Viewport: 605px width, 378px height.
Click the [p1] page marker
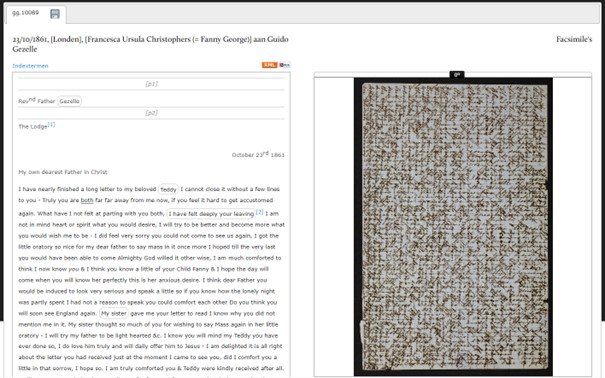pyautogui.click(x=151, y=84)
